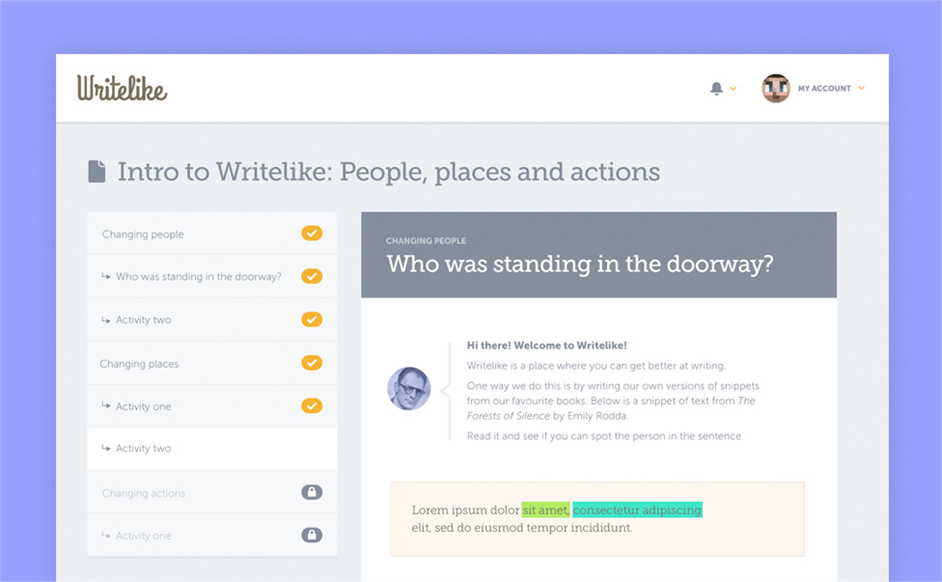Toggle checkmark for Who was standing in the doorway

coord(312,276)
